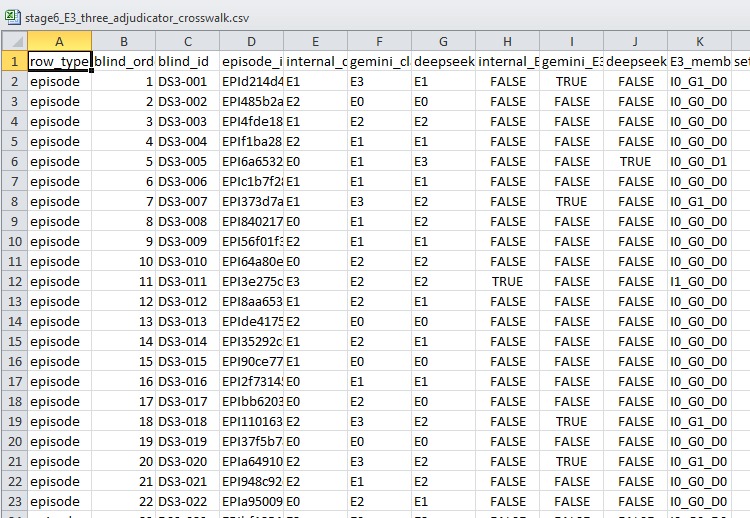Click the I0_G1_D0 cell in row 8
This screenshot has height=518, width=750.
(700, 201)
